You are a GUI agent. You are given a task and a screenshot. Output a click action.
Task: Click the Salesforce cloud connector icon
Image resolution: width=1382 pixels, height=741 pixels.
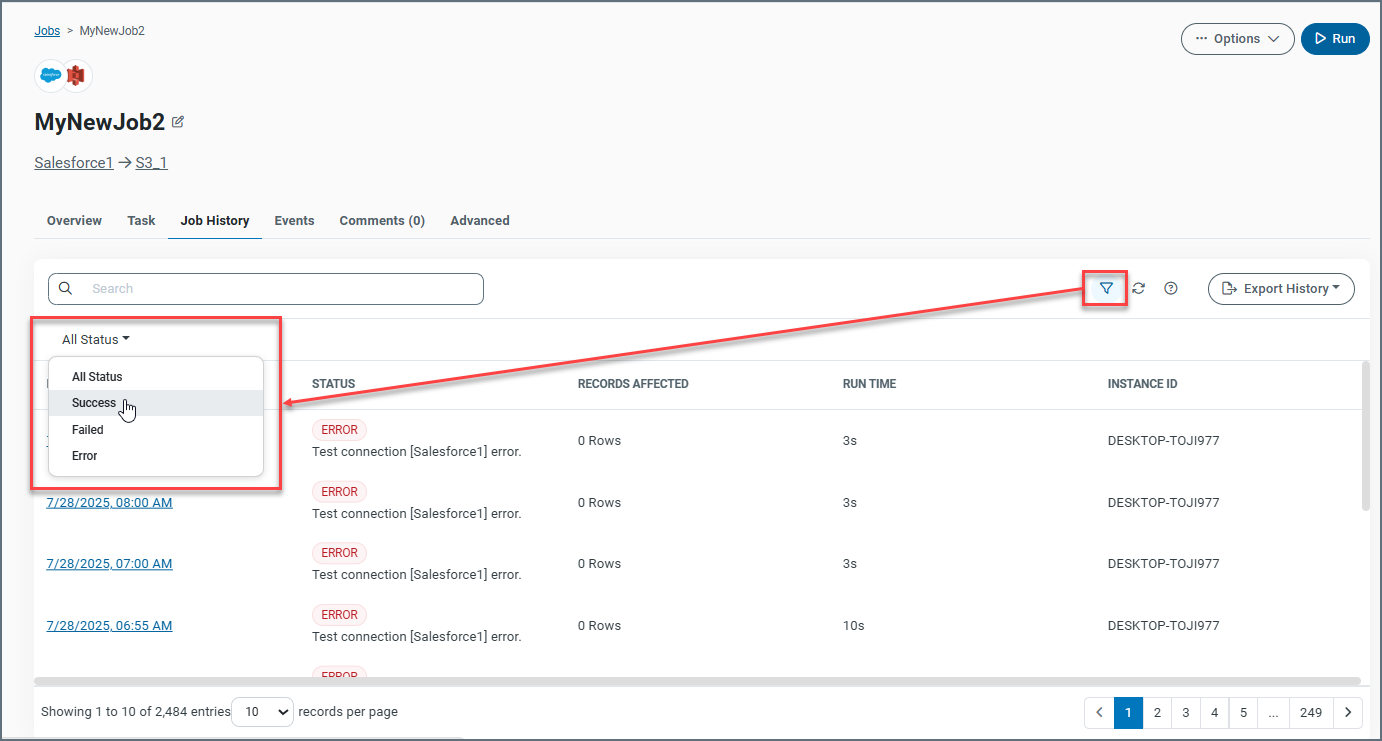click(x=51, y=76)
